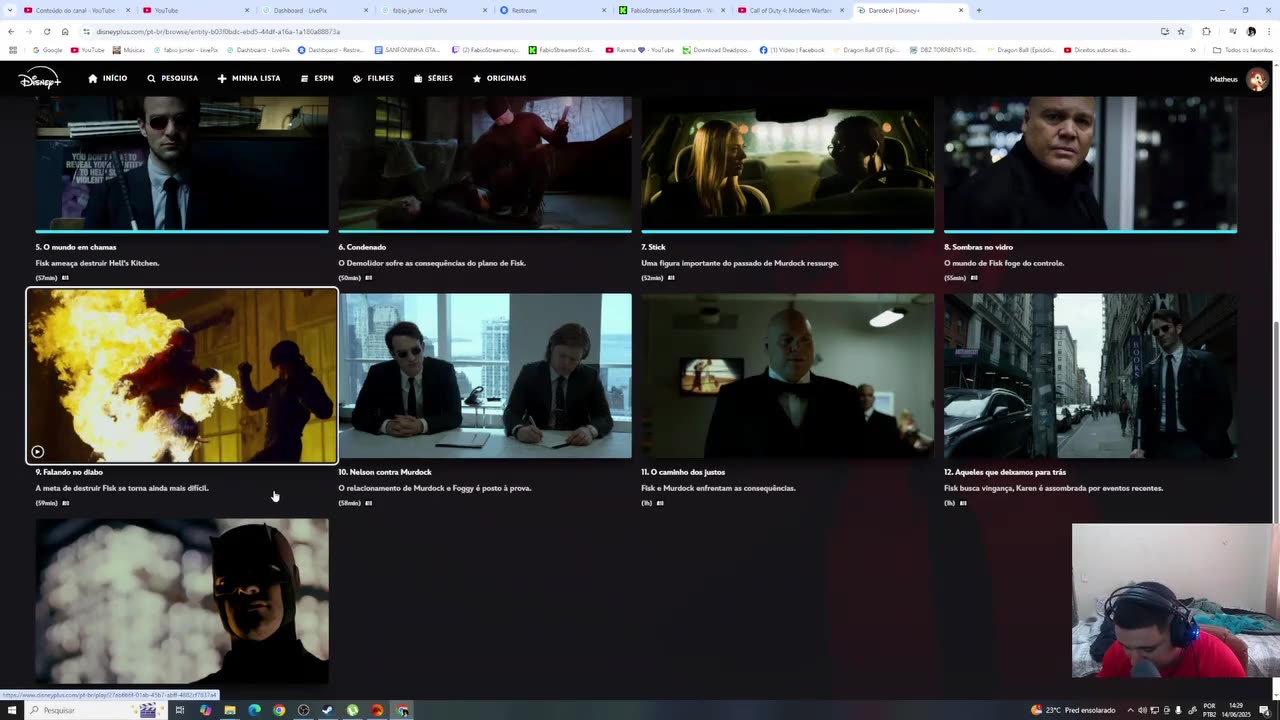Open episode 7 Stick thumbnail
1280x720 pixels.
coord(788,164)
